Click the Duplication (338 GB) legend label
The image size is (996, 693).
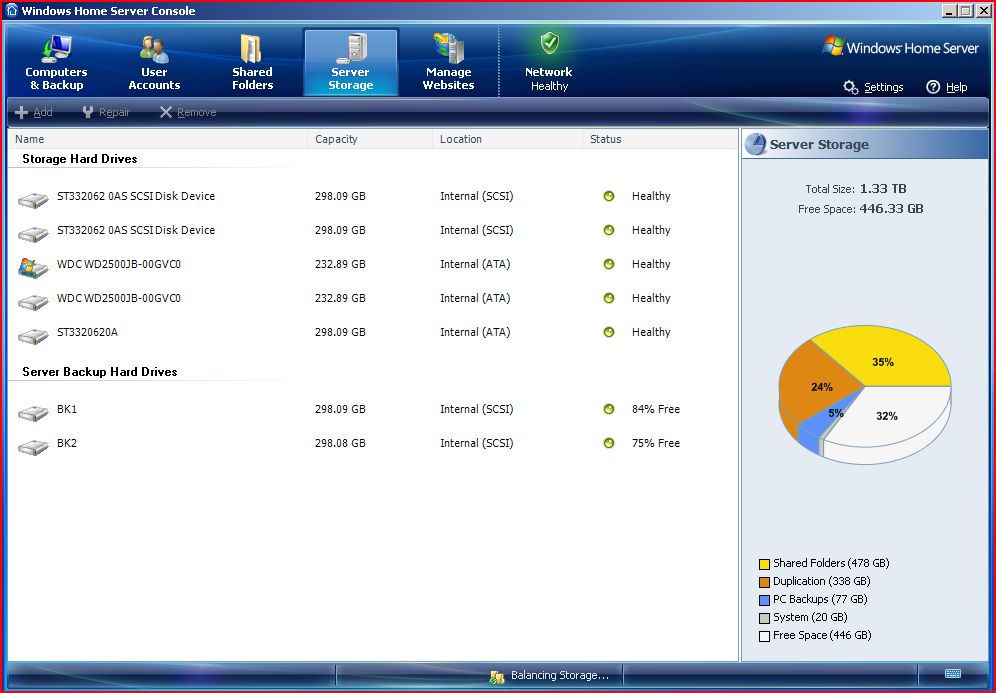(x=821, y=581)
